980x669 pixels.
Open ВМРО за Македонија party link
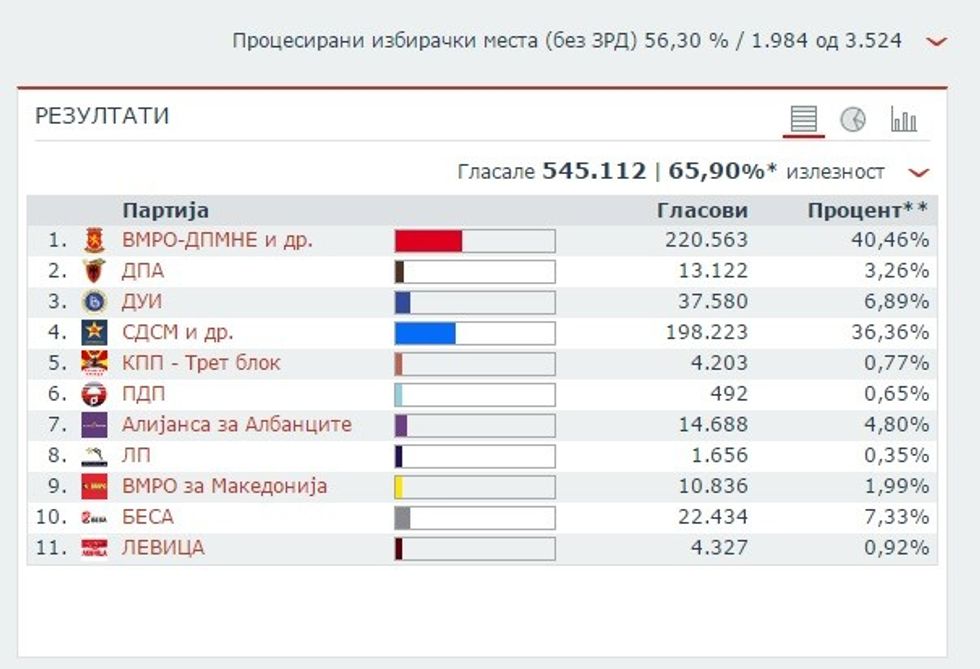[224, 487]
